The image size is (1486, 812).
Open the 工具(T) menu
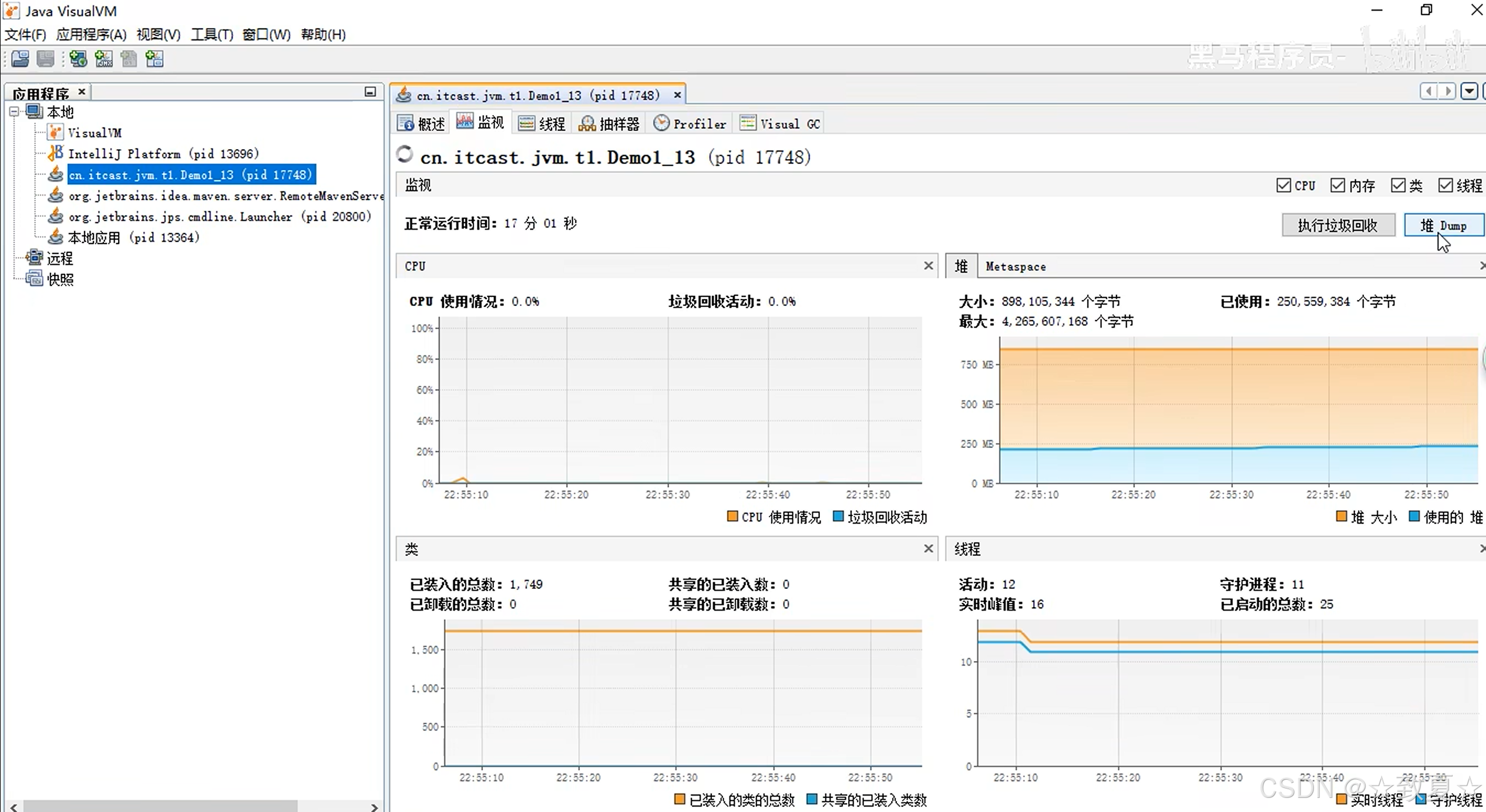[211, 35]
